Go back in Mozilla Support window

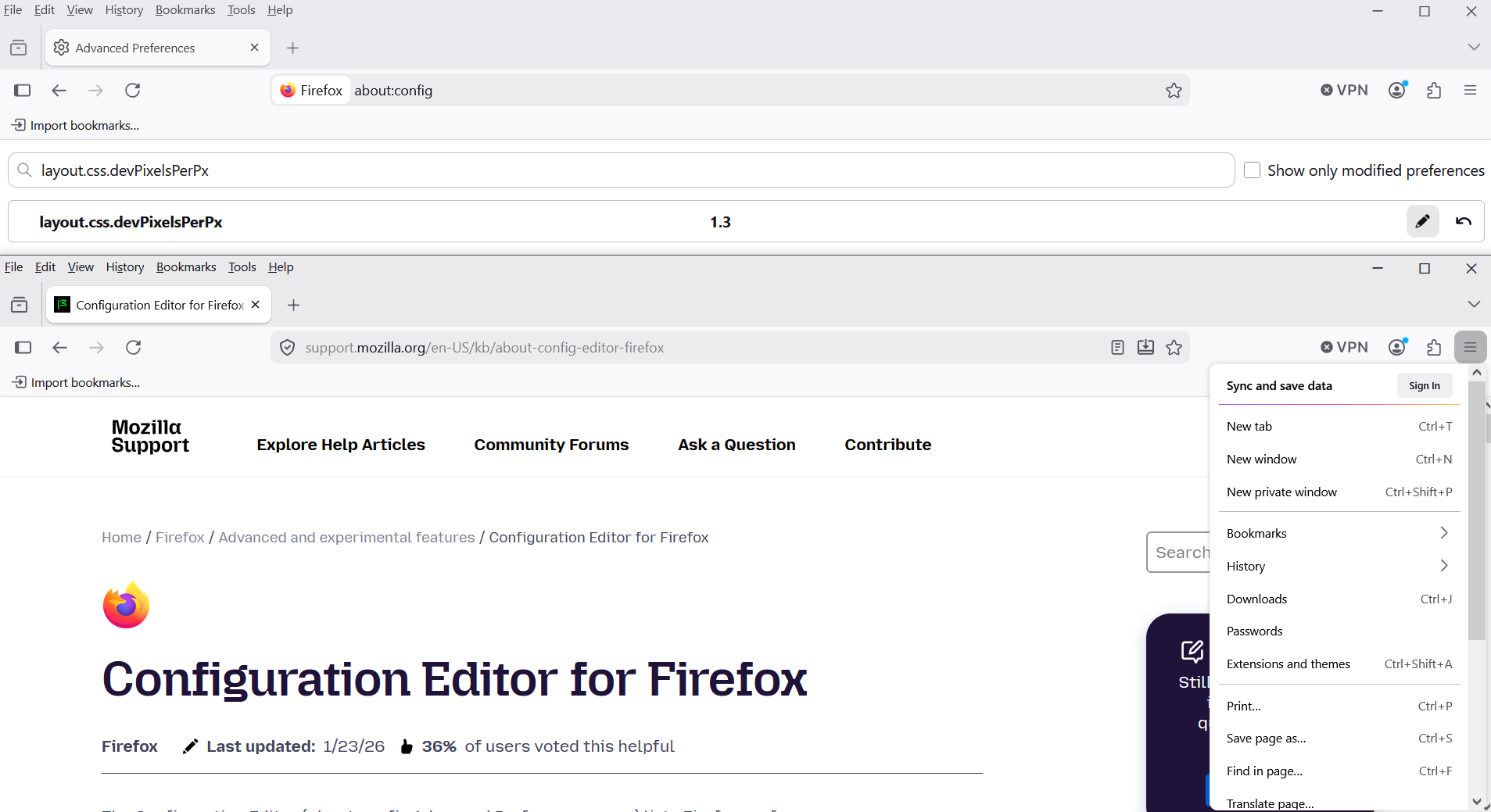(x=59, y=348)
